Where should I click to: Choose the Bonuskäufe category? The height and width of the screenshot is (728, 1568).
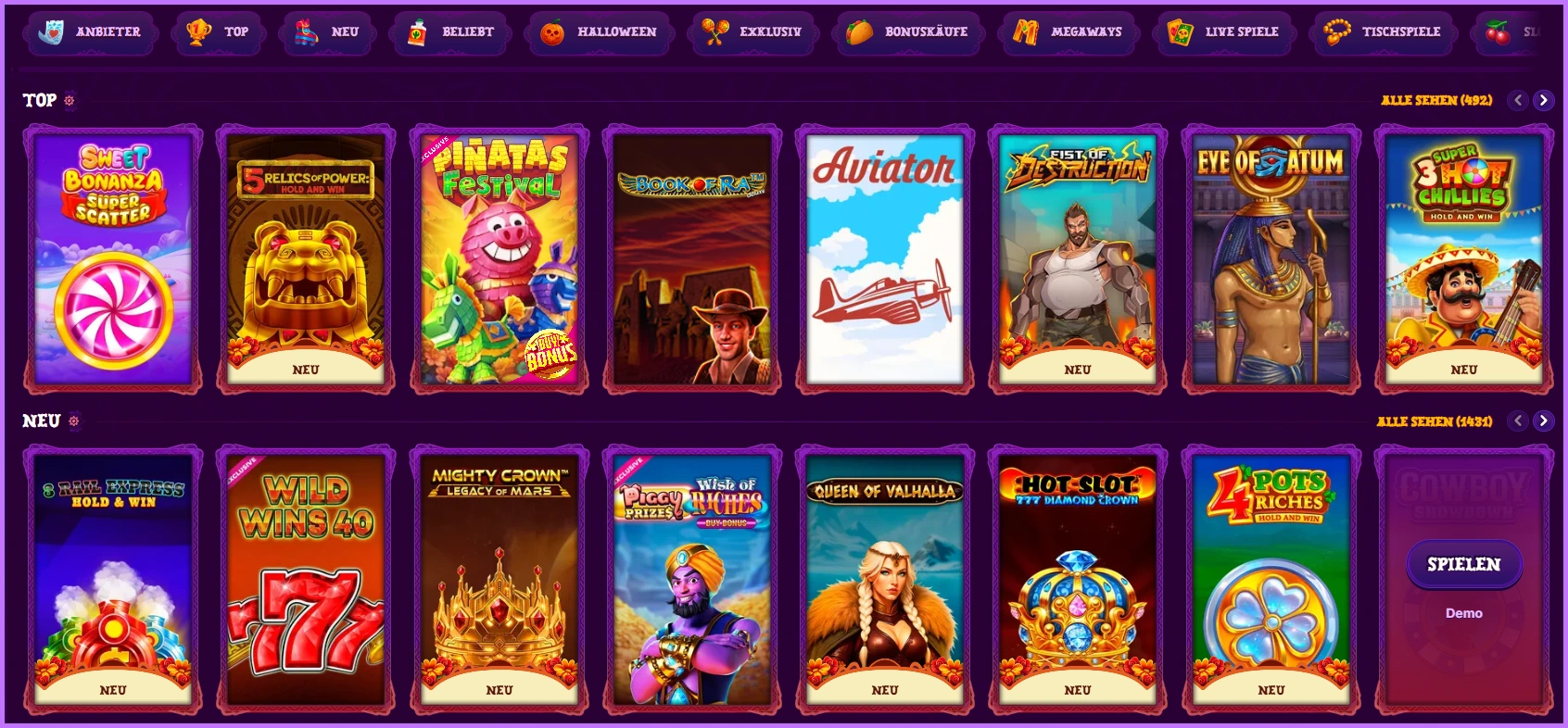point(908,32)
